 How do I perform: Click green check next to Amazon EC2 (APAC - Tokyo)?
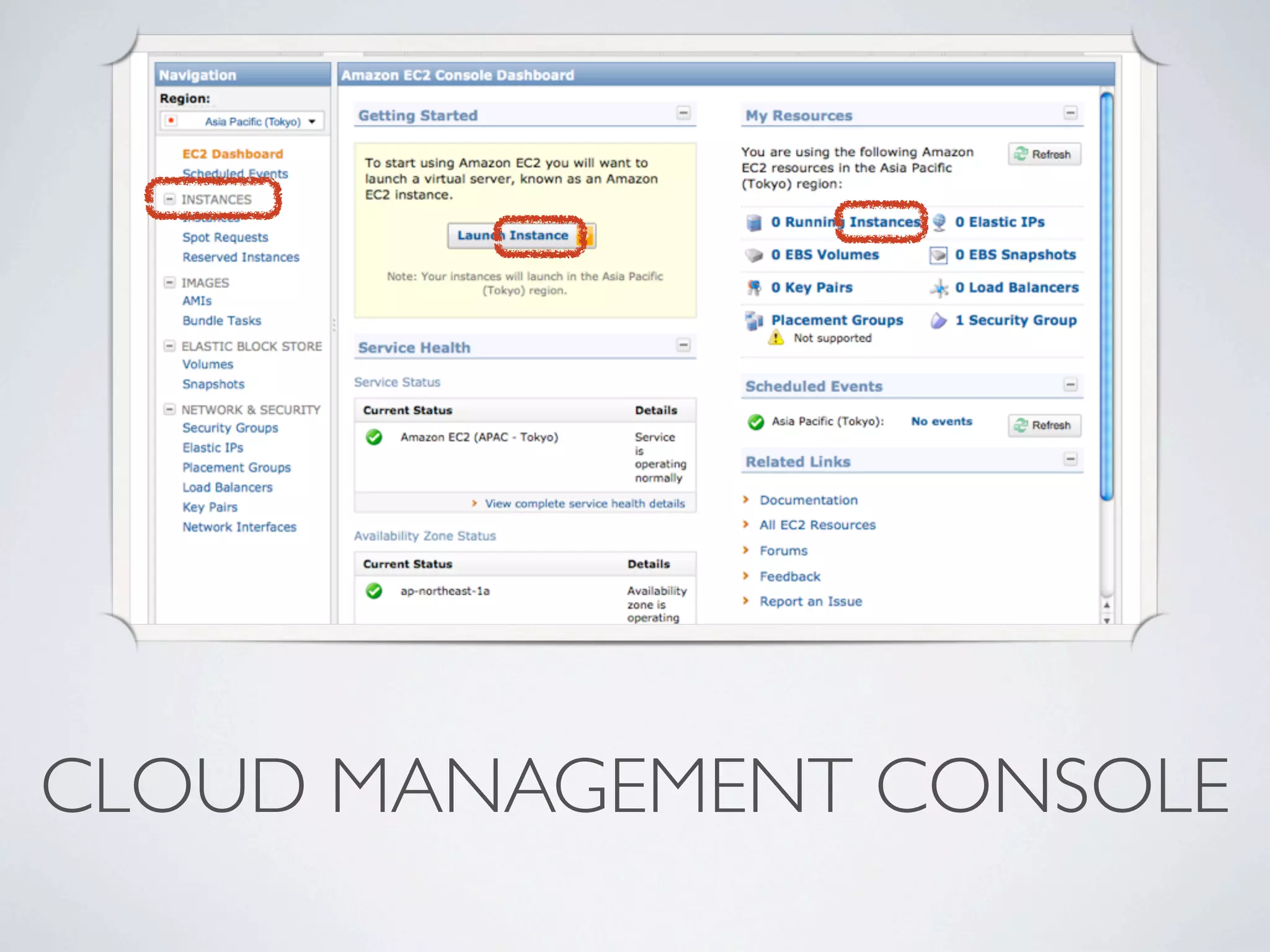(374, 437)
